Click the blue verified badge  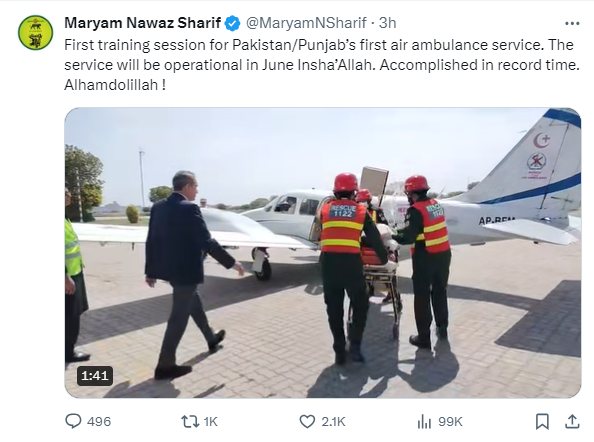click(x=232, y=23)
